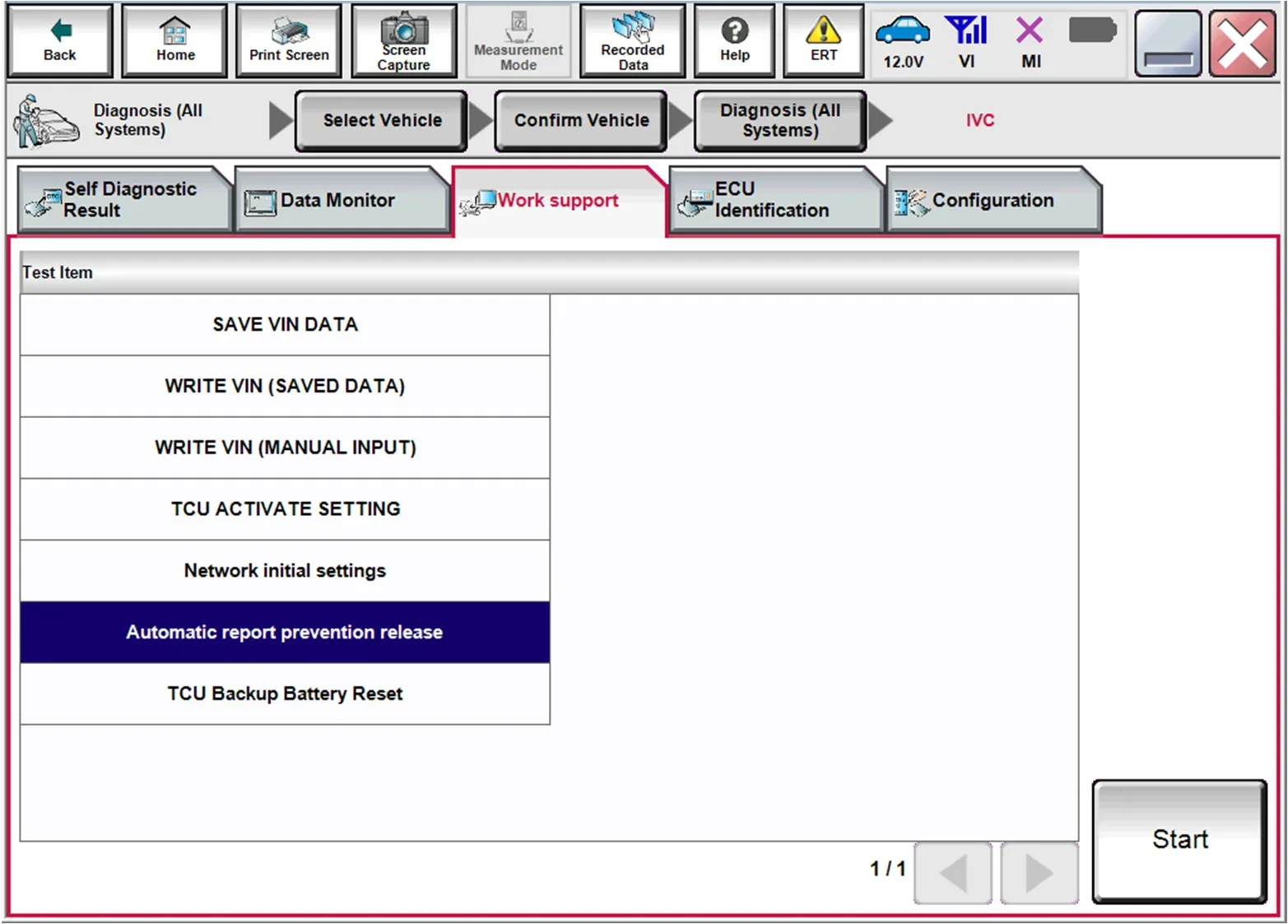Click the Start button
Viewport: 1288px width, 924px height.
coord(1179,841)
